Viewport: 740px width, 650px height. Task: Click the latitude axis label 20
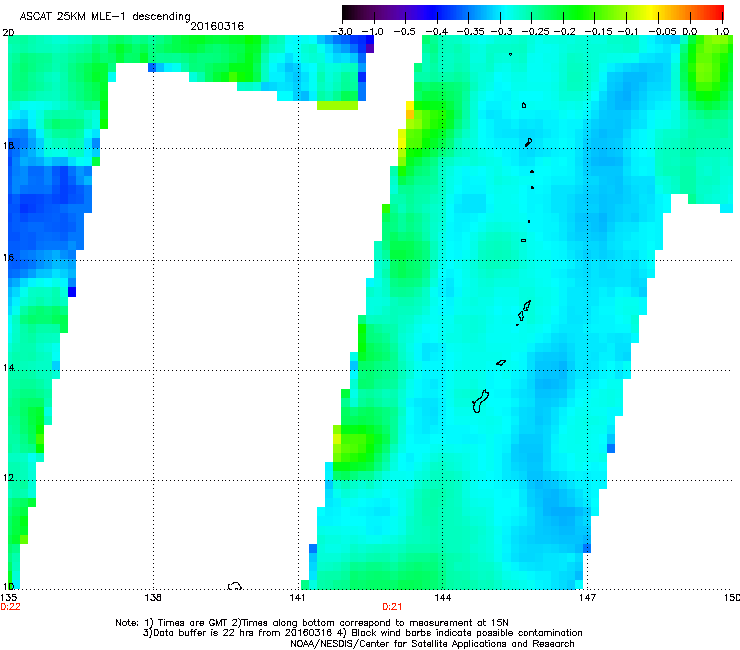(8, 33)
